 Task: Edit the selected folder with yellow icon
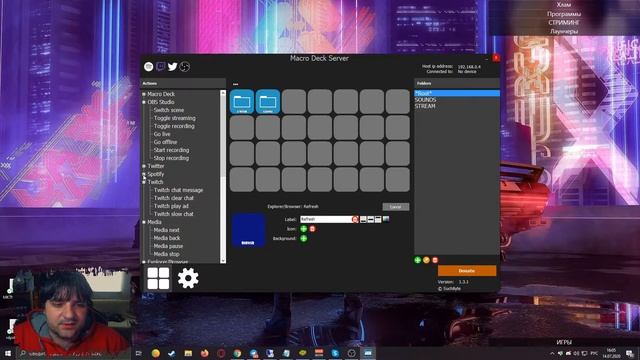[427, 260]
